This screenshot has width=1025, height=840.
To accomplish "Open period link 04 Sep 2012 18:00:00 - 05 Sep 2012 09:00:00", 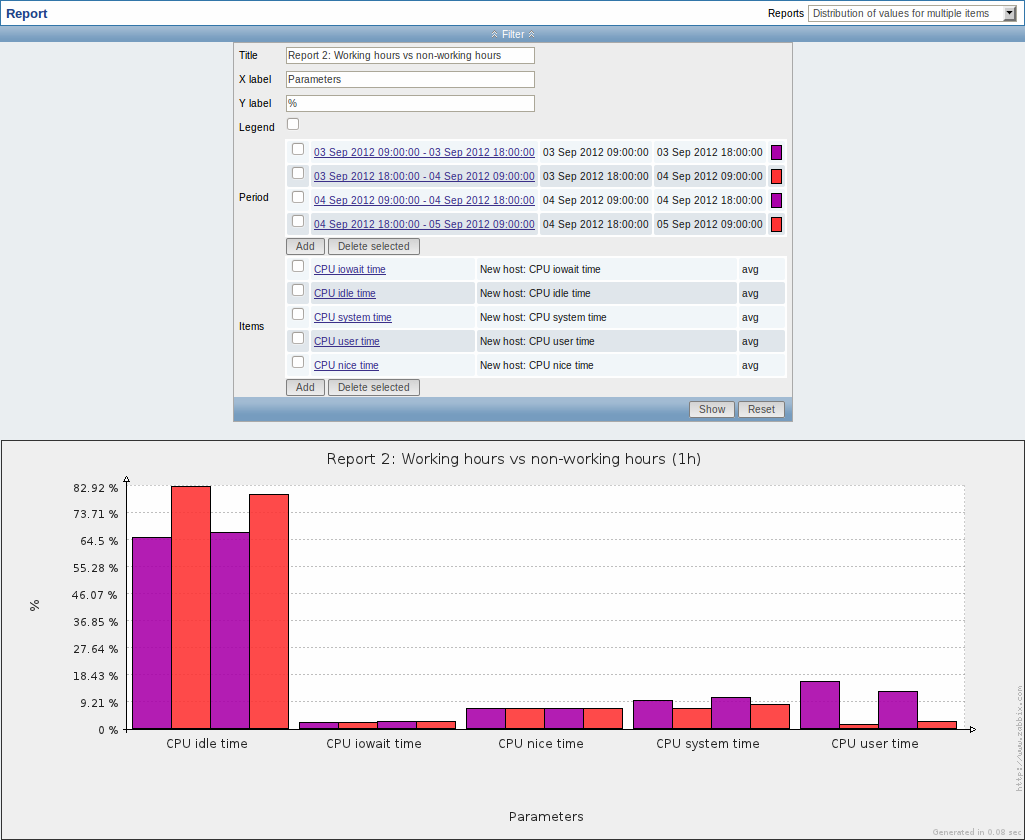I will tap(424, 224).
